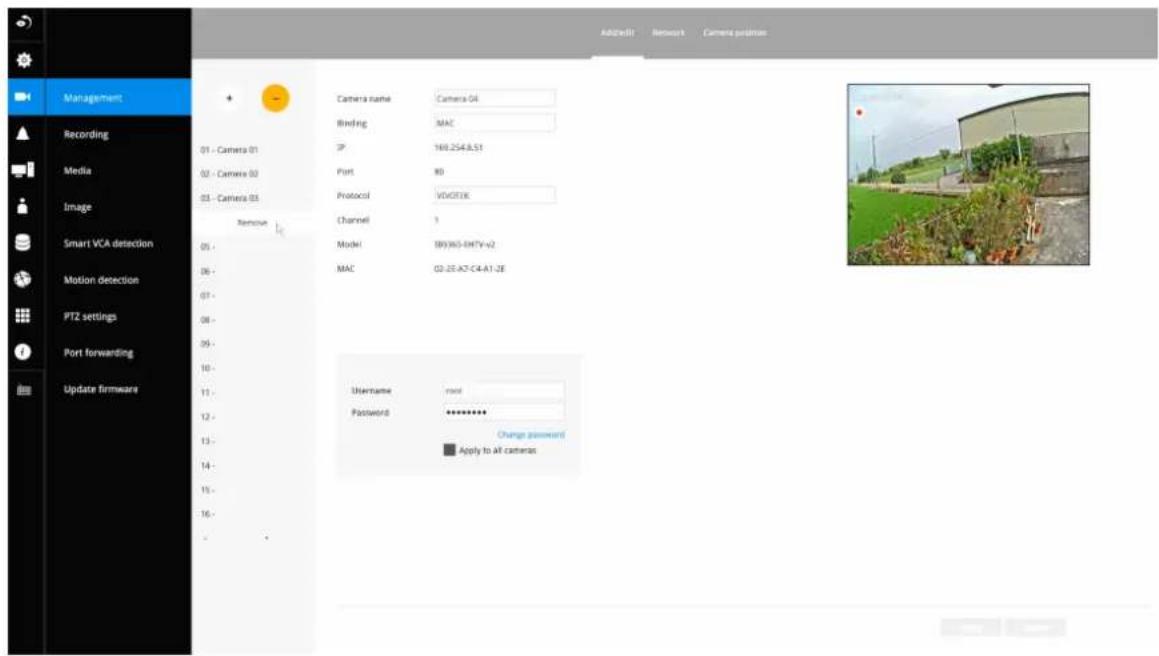1159x656 pixels.
Task: Open the user account icon section
Action: point(23,206)
